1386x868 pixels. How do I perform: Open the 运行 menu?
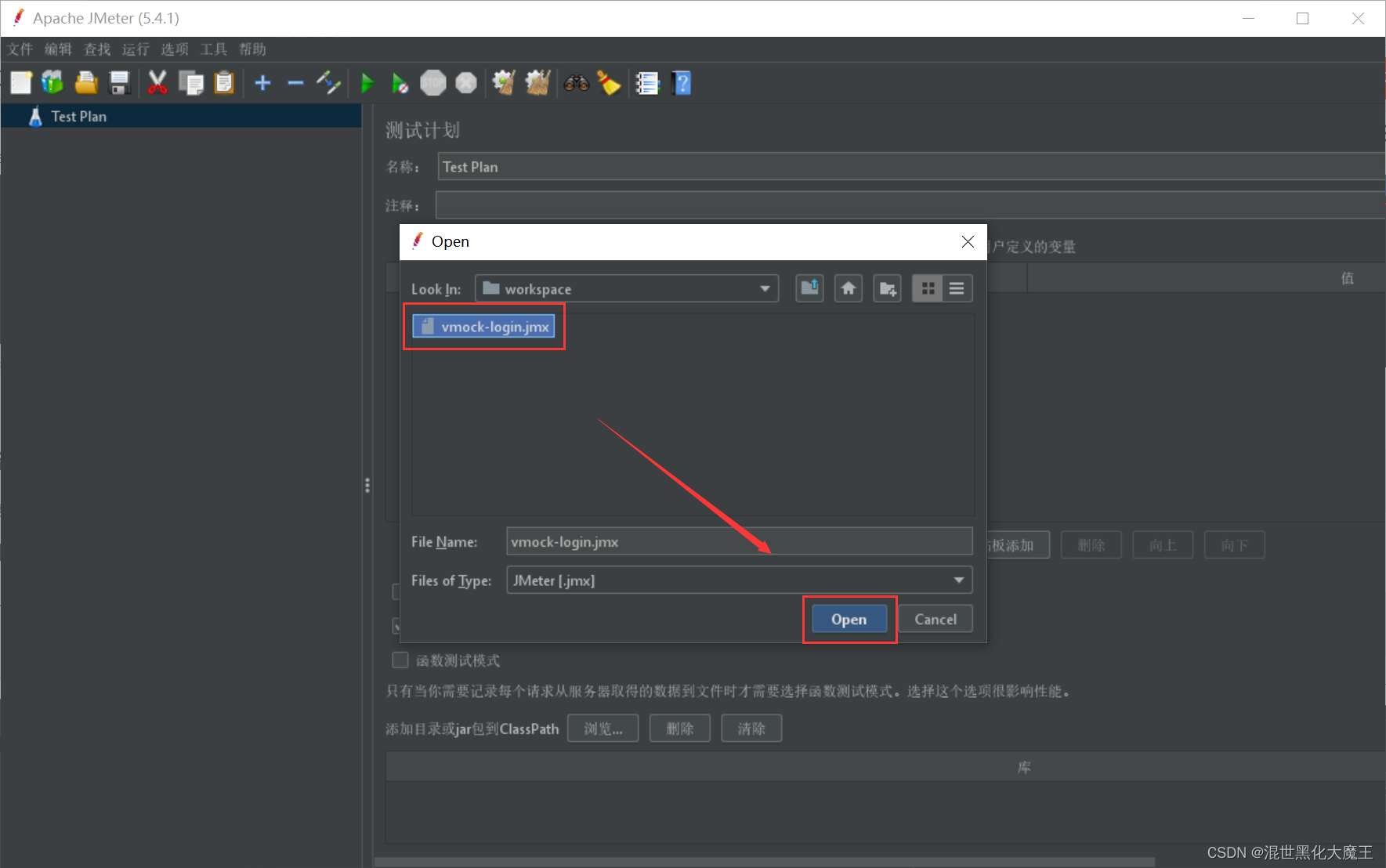(136, 49)
